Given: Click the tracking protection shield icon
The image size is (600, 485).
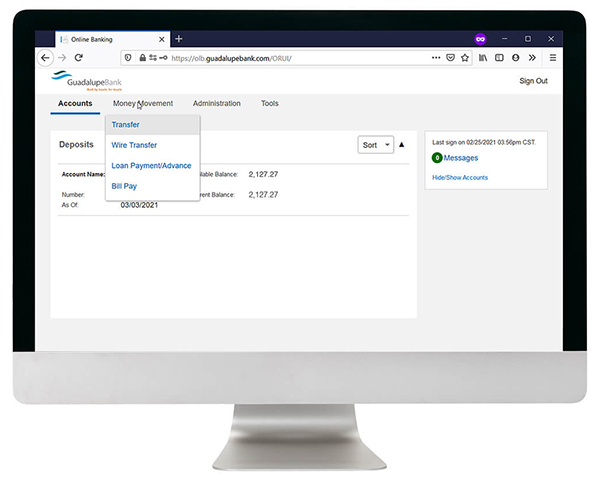Looking at the screenshot, I should pyautogui.click(x=128, y=58).
